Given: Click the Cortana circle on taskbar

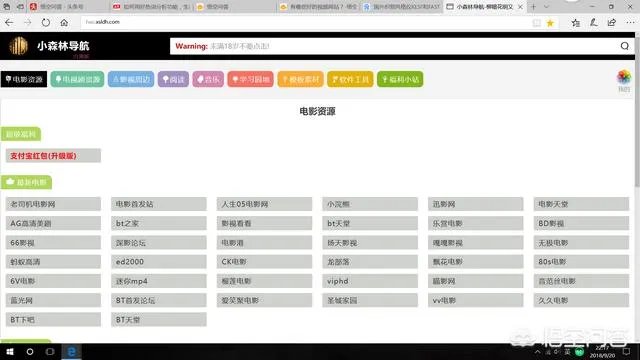Looking at the screenshot, I should 30,351.
